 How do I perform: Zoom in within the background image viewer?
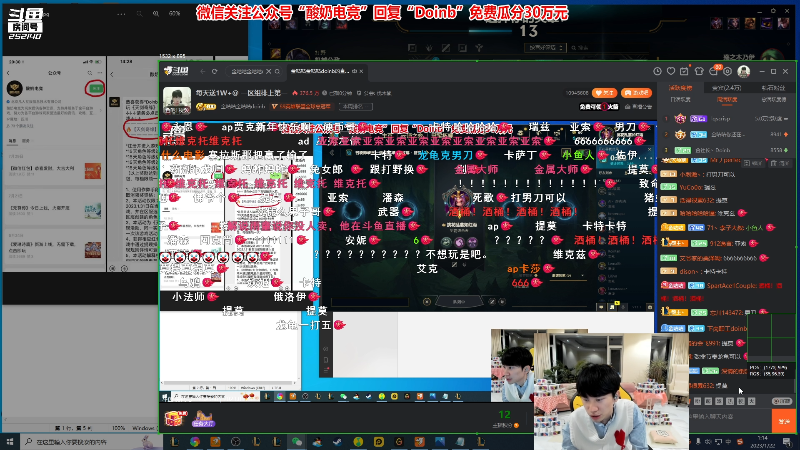156,14
